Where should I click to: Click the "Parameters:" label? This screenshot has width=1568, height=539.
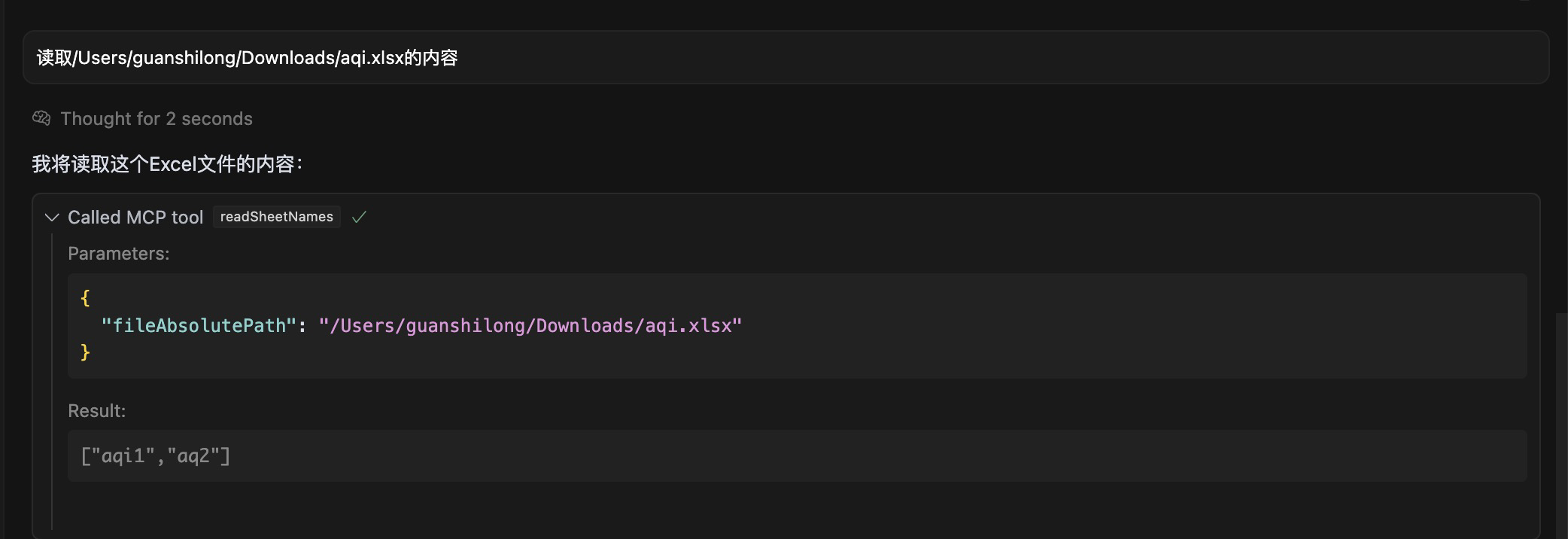tap(119, 254)
